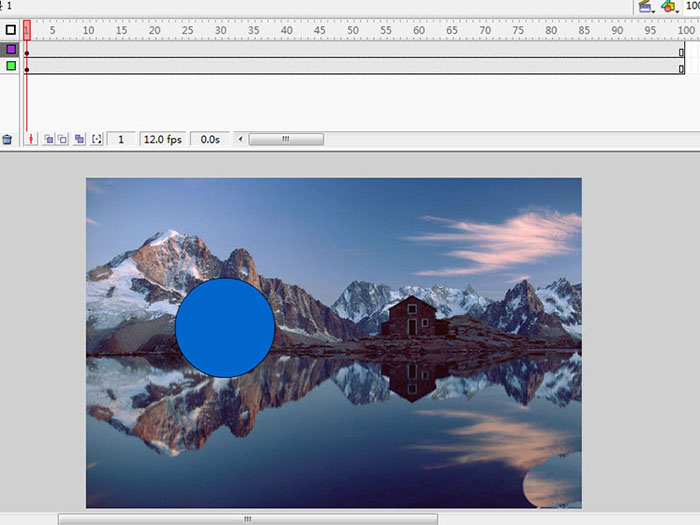Click the Center Frame button
The image size is (700, 525).
31,140
